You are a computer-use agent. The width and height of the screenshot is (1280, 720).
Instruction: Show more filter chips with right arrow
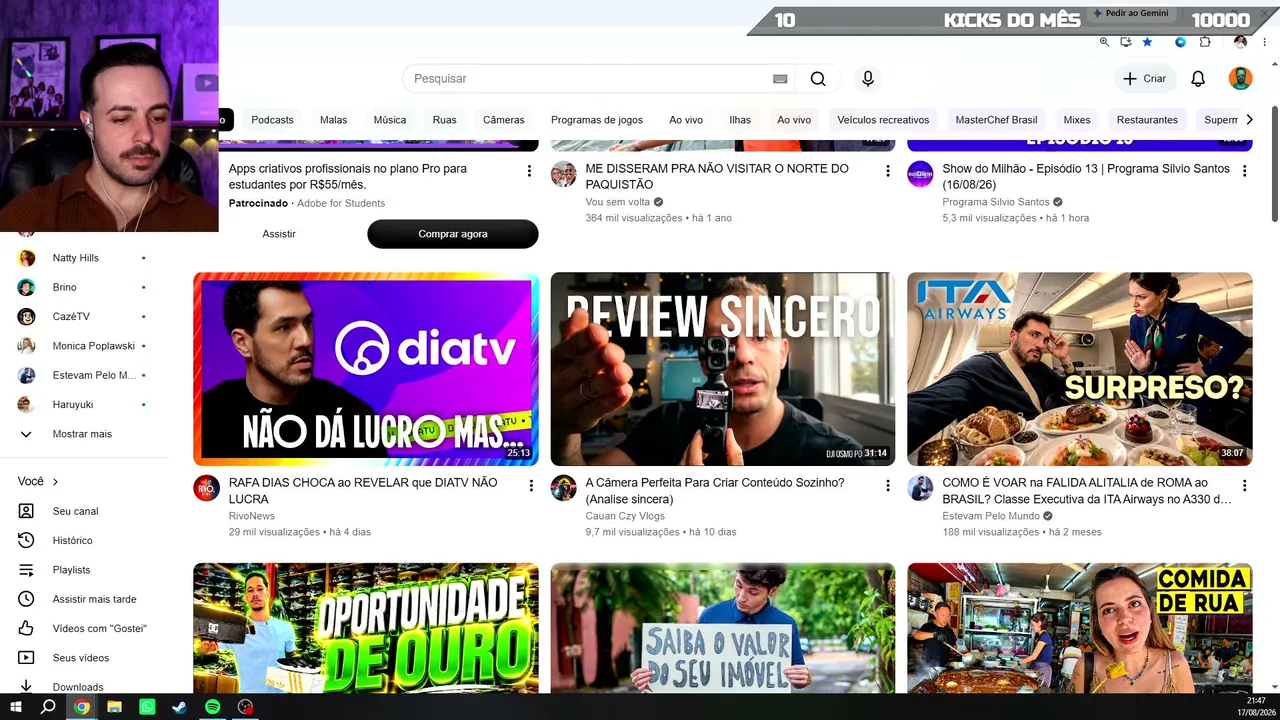pos(1248,120)
